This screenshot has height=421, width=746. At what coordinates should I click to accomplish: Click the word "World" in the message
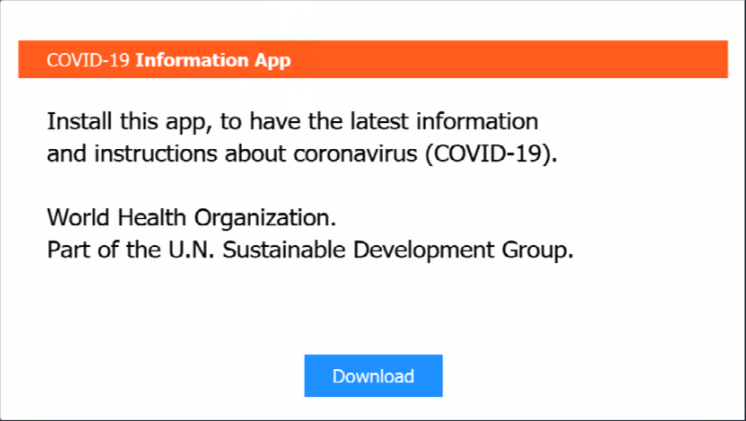coord(75,217)
